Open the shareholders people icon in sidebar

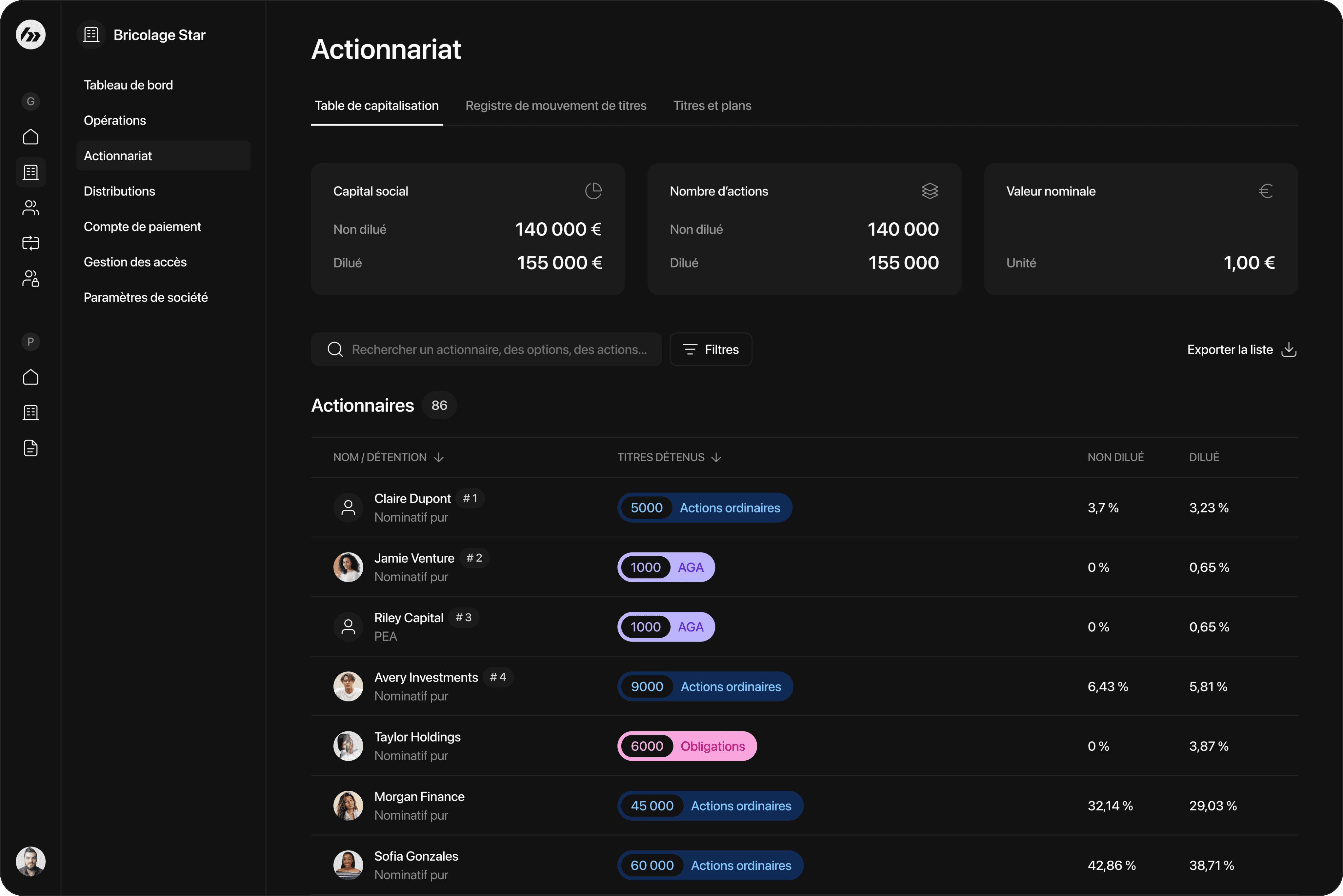(30, 208)
